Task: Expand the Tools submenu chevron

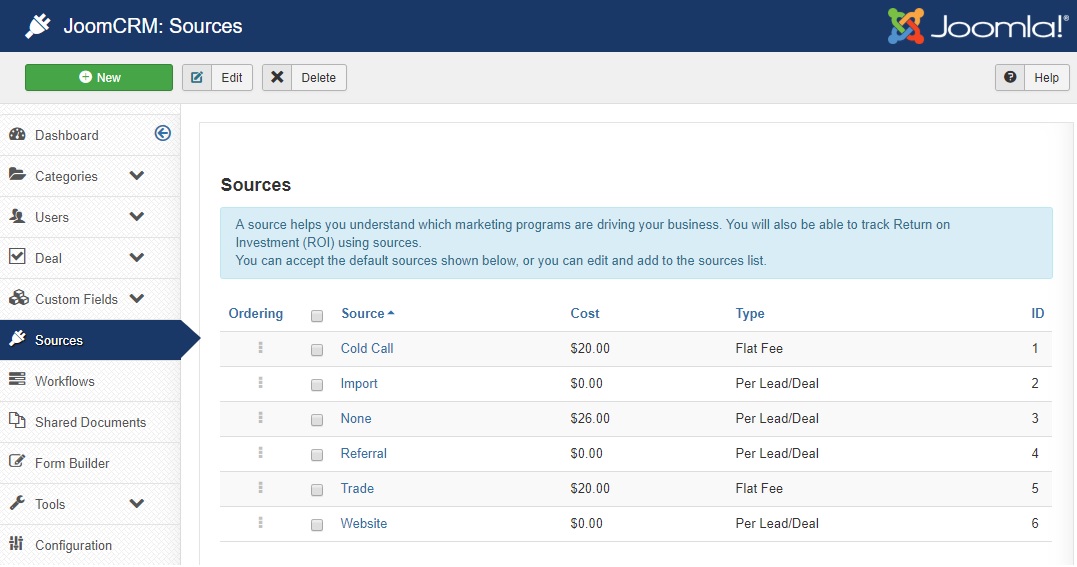Action: pos(137,503)
